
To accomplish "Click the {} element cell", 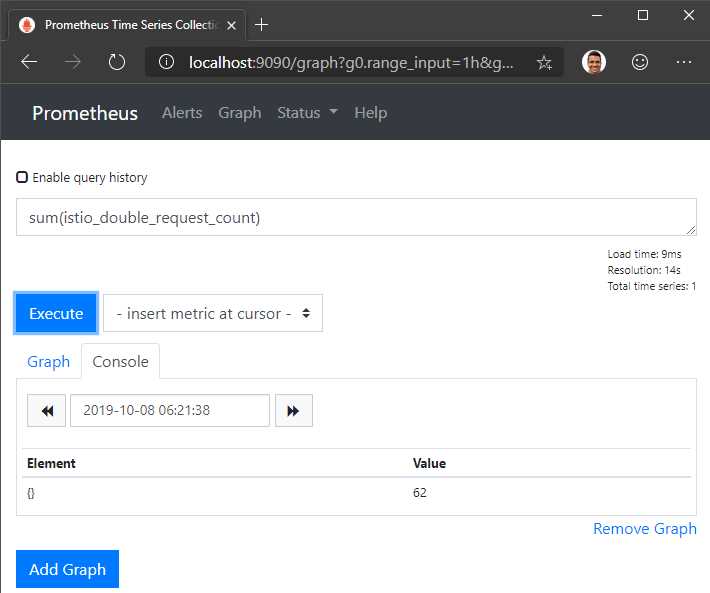I will (x=31, y=493).
